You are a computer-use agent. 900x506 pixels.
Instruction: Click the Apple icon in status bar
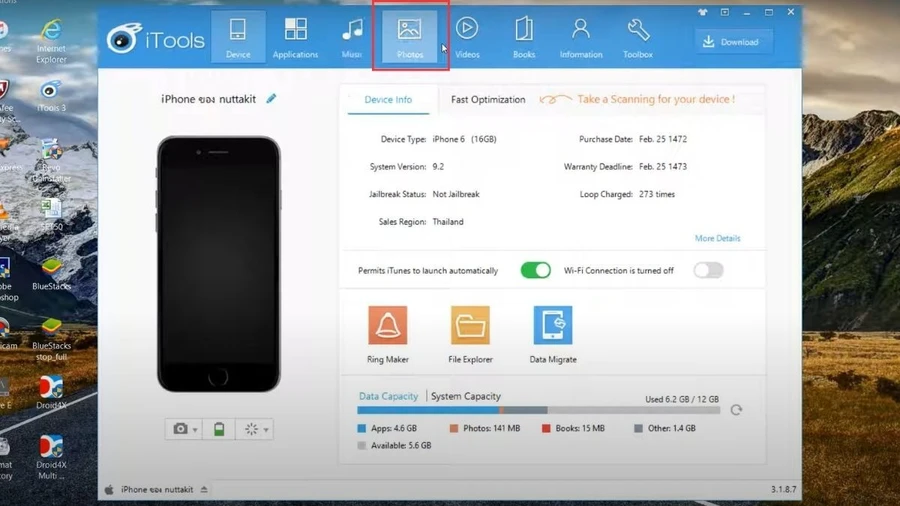109,489
